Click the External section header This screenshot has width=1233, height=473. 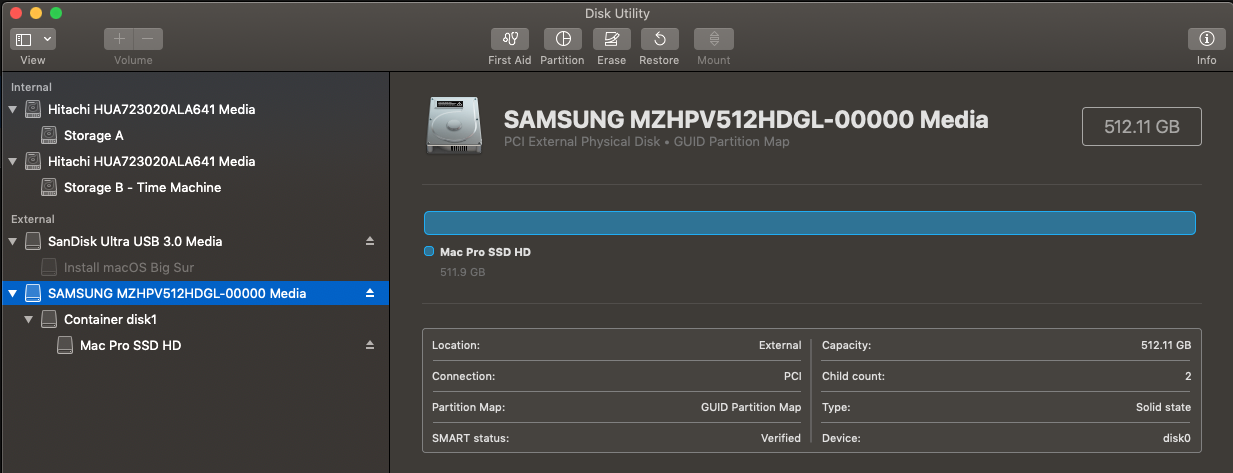click(33, 219)
